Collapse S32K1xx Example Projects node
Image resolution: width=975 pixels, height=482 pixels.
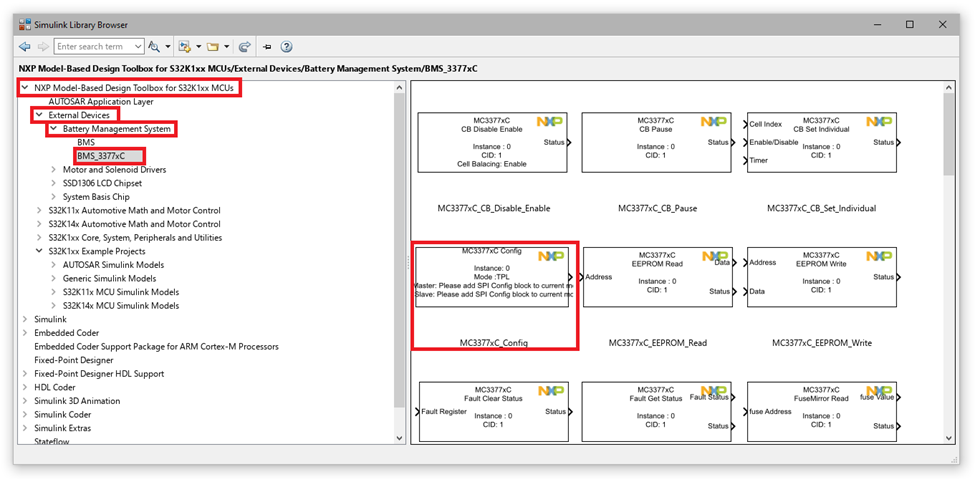(39, 251)
